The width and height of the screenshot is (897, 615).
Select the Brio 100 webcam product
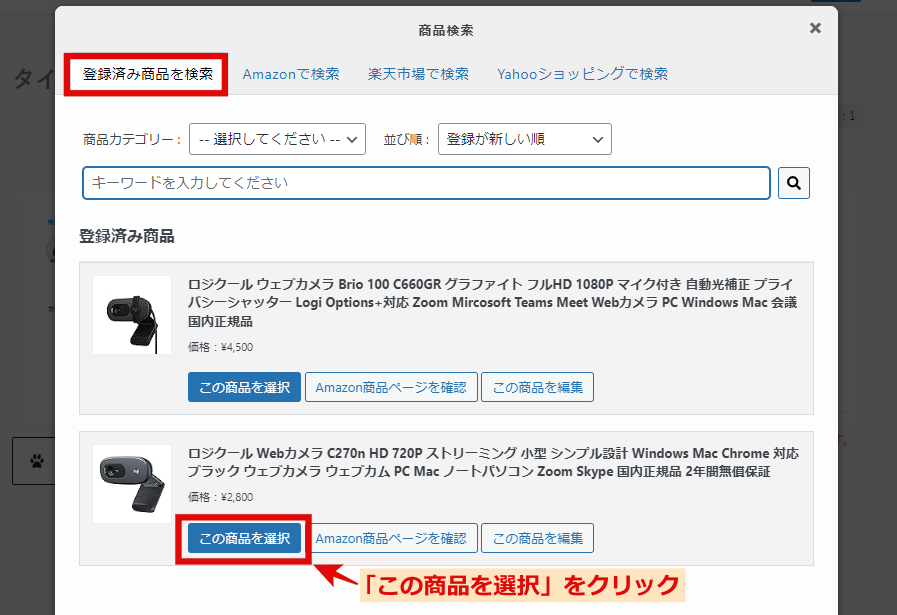point(244,387)
